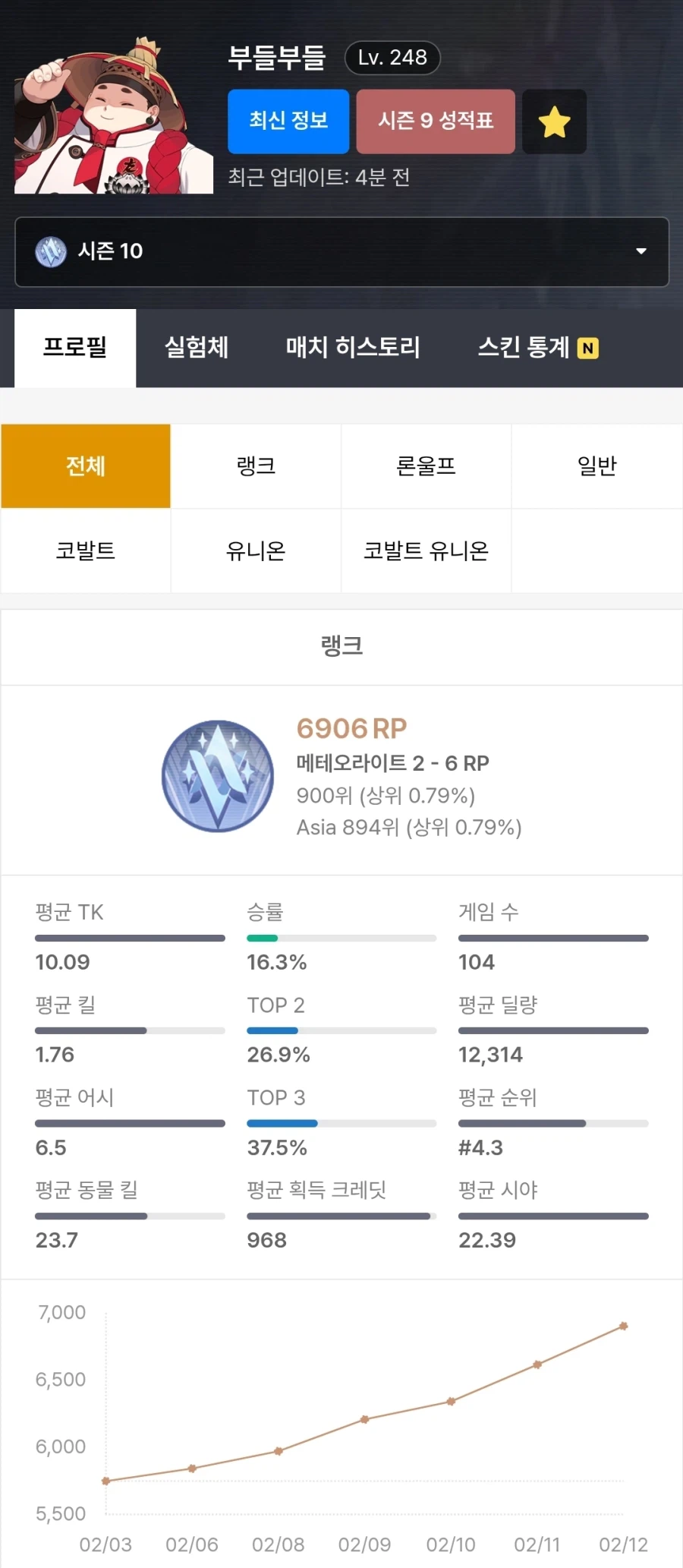Toggle the yellow favorite star

click(x=554, y=121)
